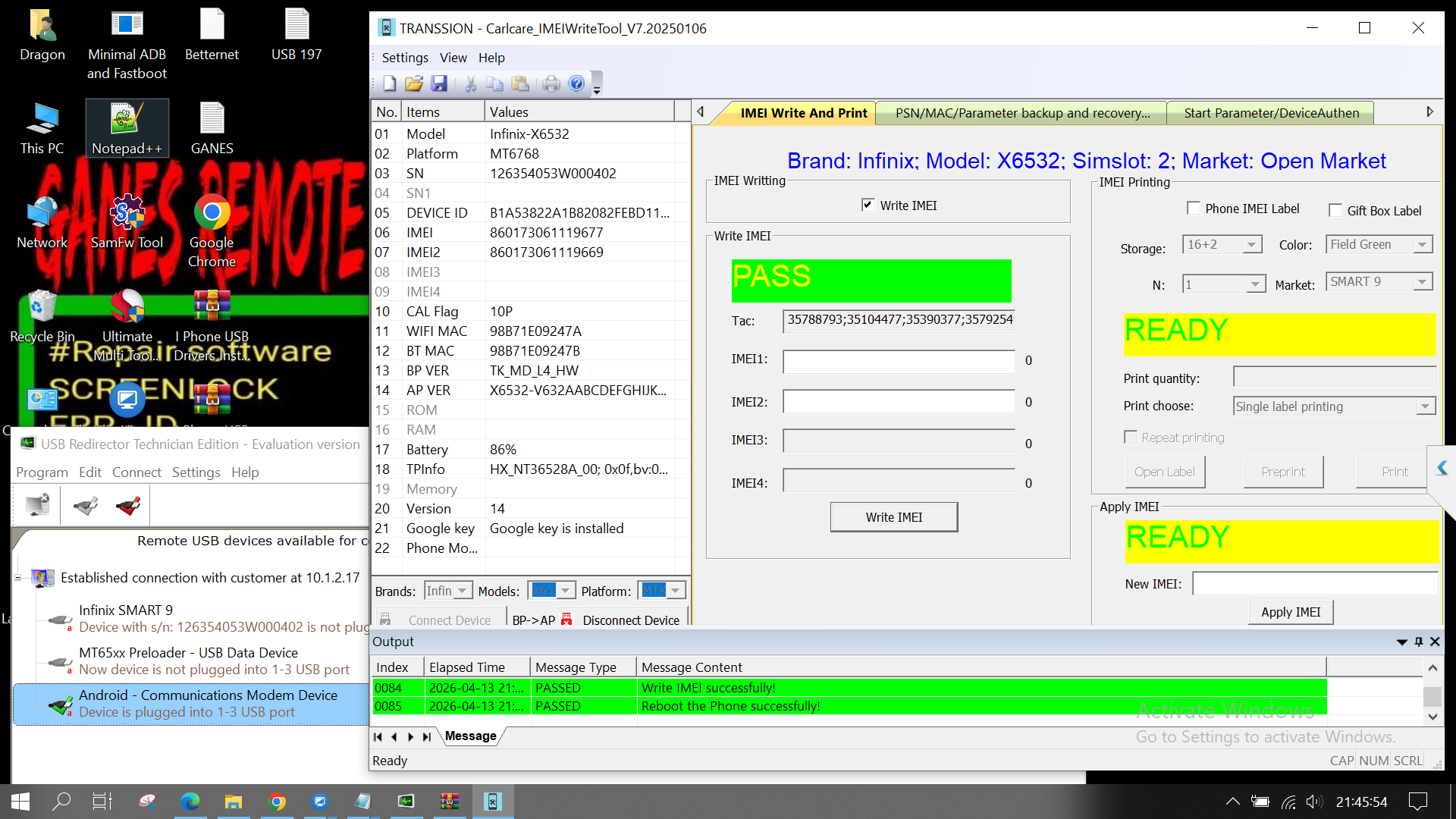Click the Print icon in the toolbar
Viewport: 1456px width, 819px height.
(551, 83)
